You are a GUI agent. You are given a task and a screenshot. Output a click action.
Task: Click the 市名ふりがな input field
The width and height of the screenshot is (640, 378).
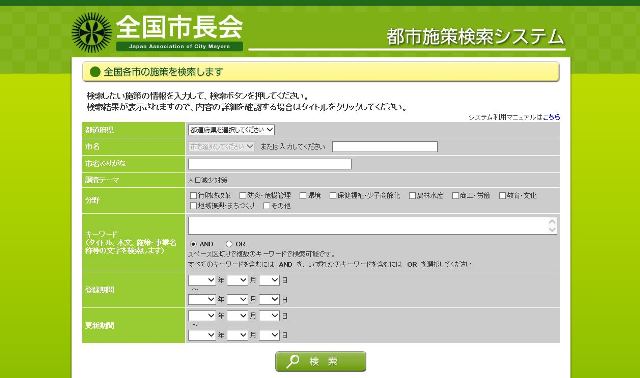coord(270,164)
